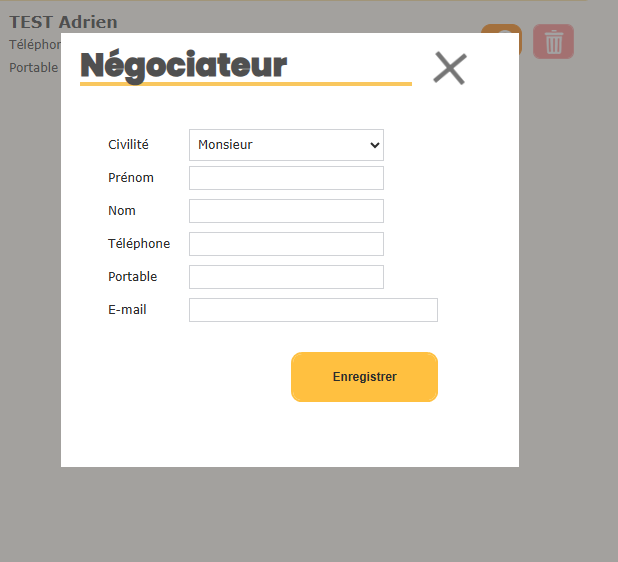
Task: Select the Téléphone input field in the form
Action: tap(286, 244)
